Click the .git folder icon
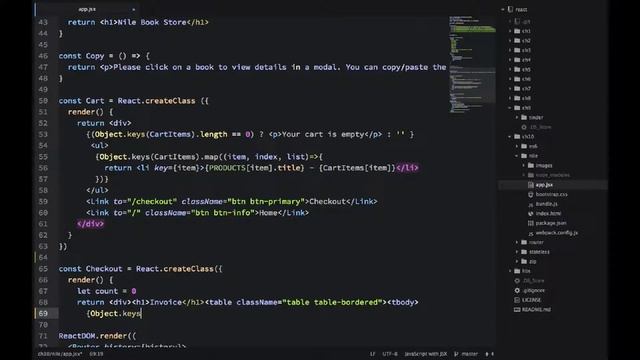The image size is (640, 360). [x=517, y=21]
